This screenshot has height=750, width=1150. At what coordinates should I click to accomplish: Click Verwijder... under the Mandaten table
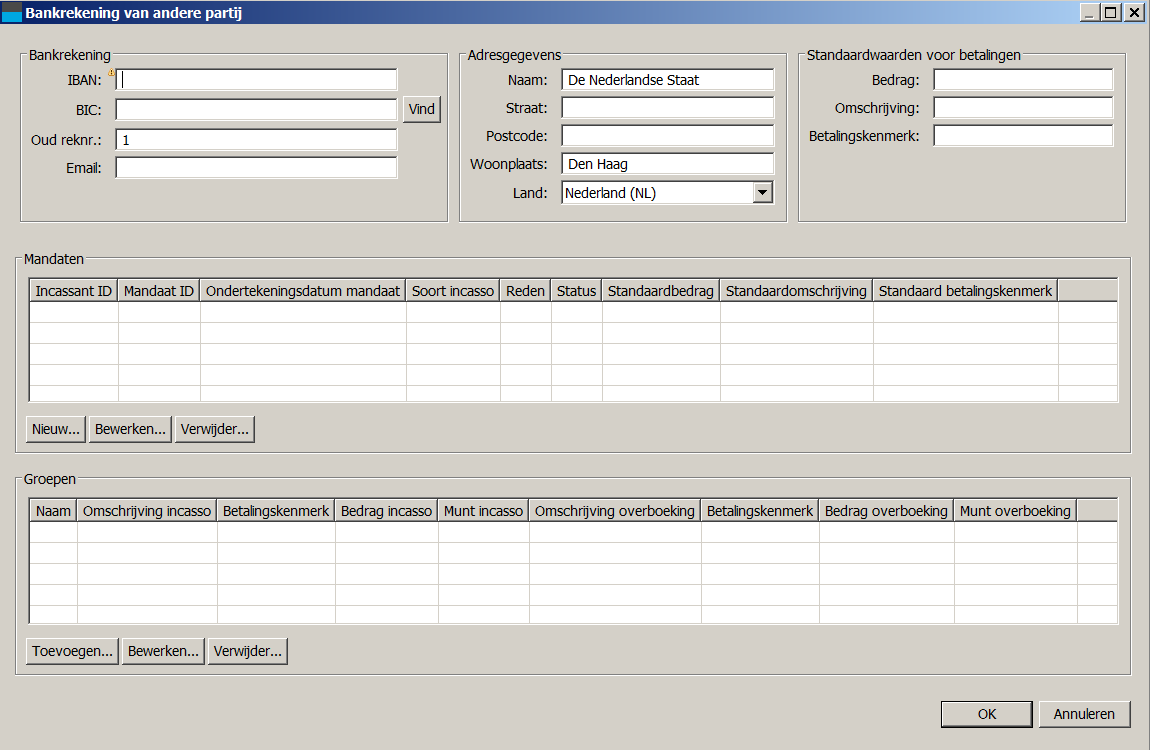click(214, 429)
